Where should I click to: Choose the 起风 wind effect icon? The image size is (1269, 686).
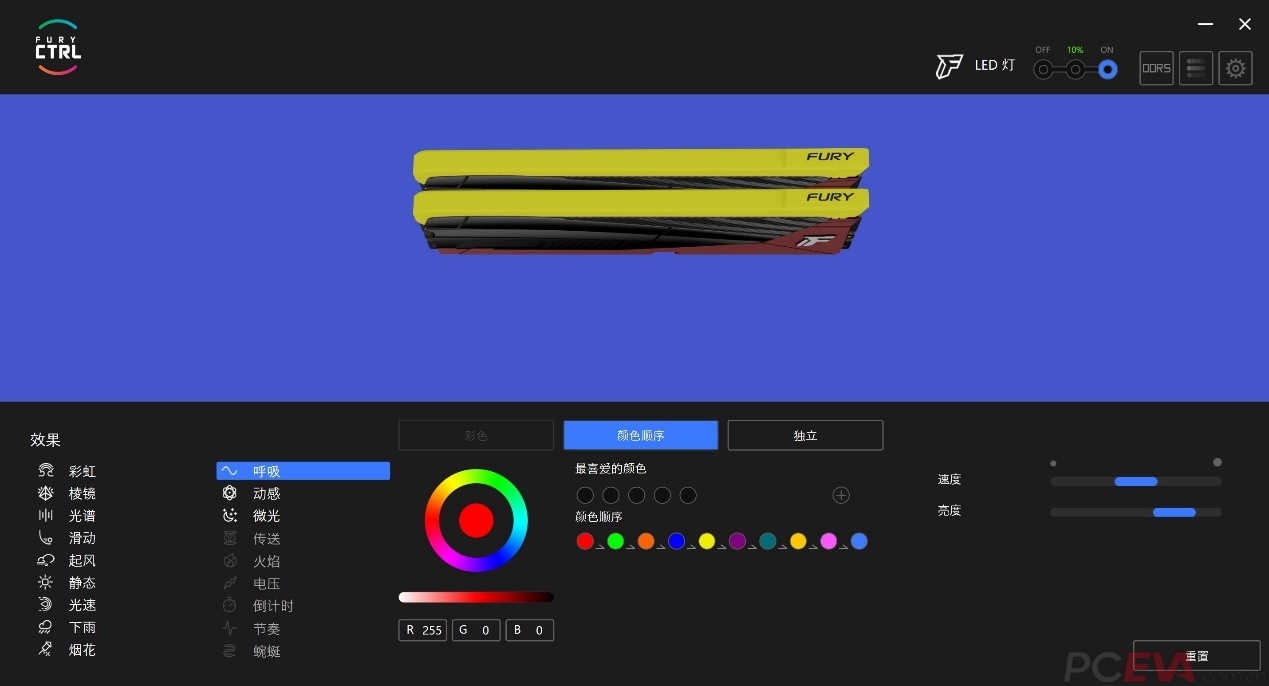46,560
